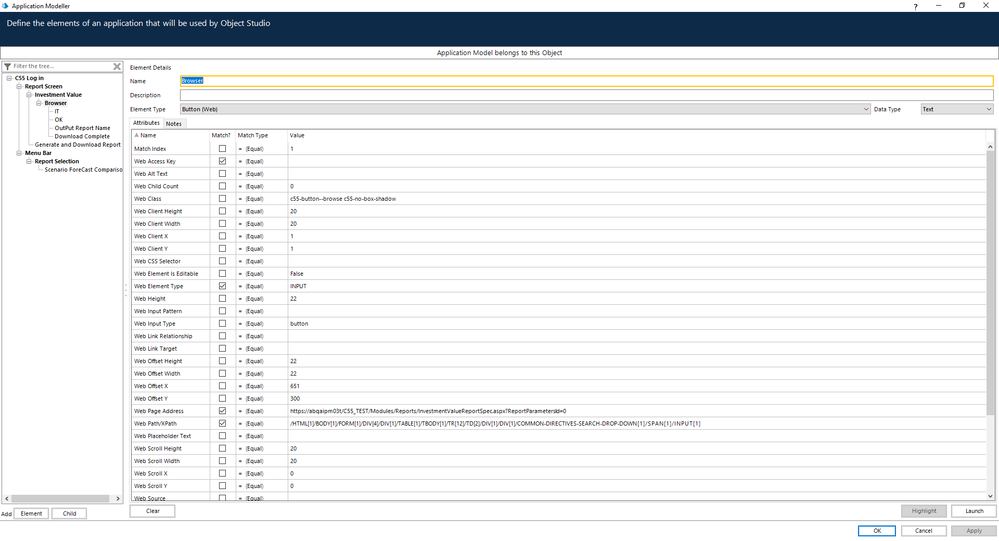Click the Cancel button

coord(923,531)
